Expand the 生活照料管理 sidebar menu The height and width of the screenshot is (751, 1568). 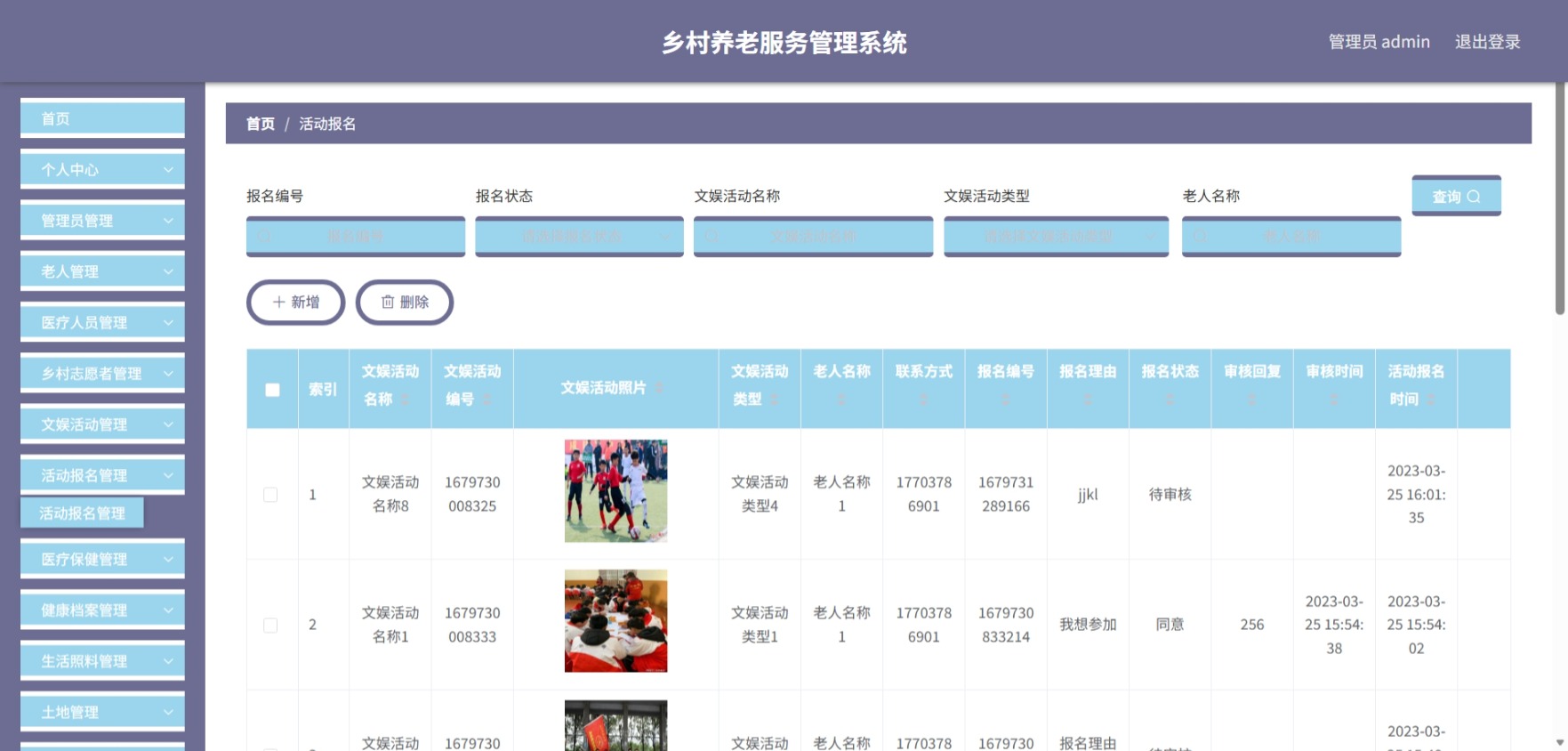pos(102,661)
